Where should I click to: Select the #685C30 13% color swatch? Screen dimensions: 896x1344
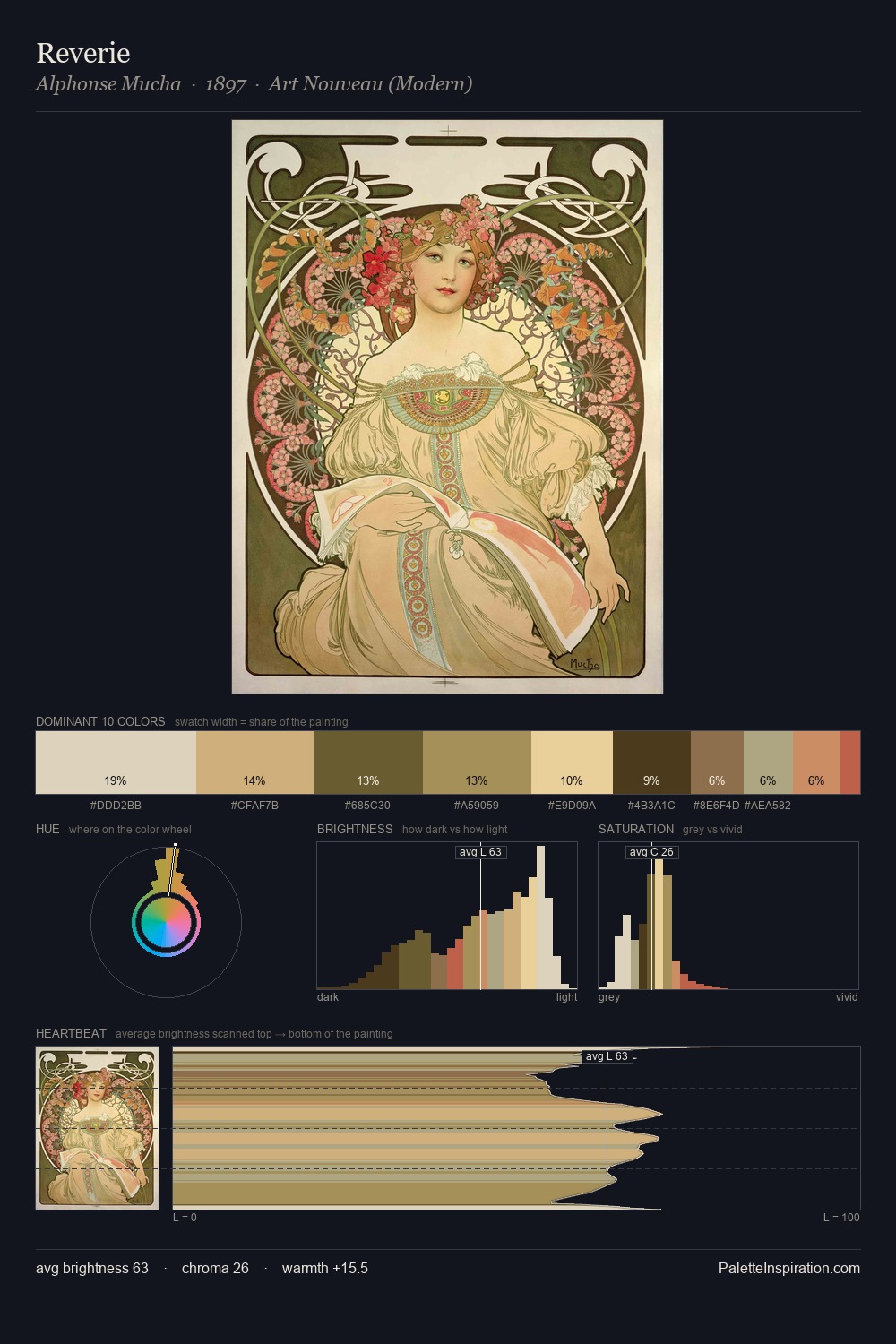pyautogui.click(x=368, y=762)
